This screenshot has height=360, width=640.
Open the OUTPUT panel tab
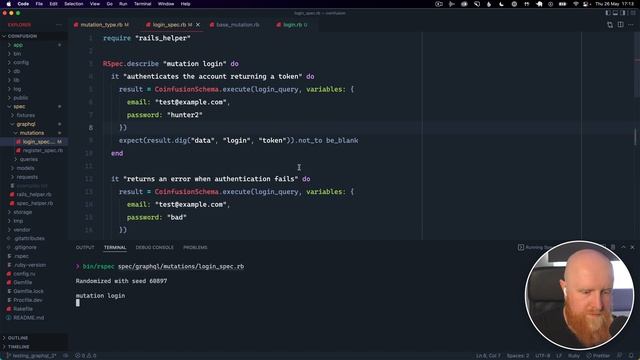[85, 247]
